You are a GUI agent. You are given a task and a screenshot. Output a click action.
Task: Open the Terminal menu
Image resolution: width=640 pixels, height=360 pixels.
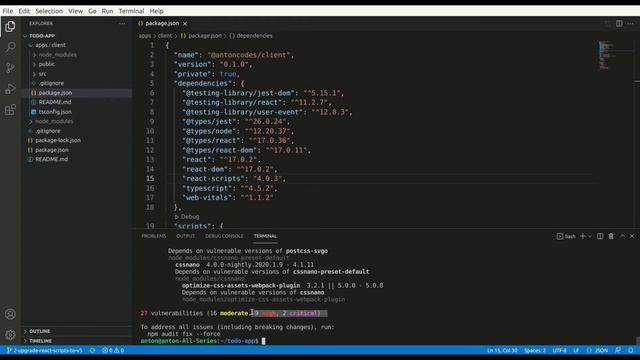click(131, 11)
